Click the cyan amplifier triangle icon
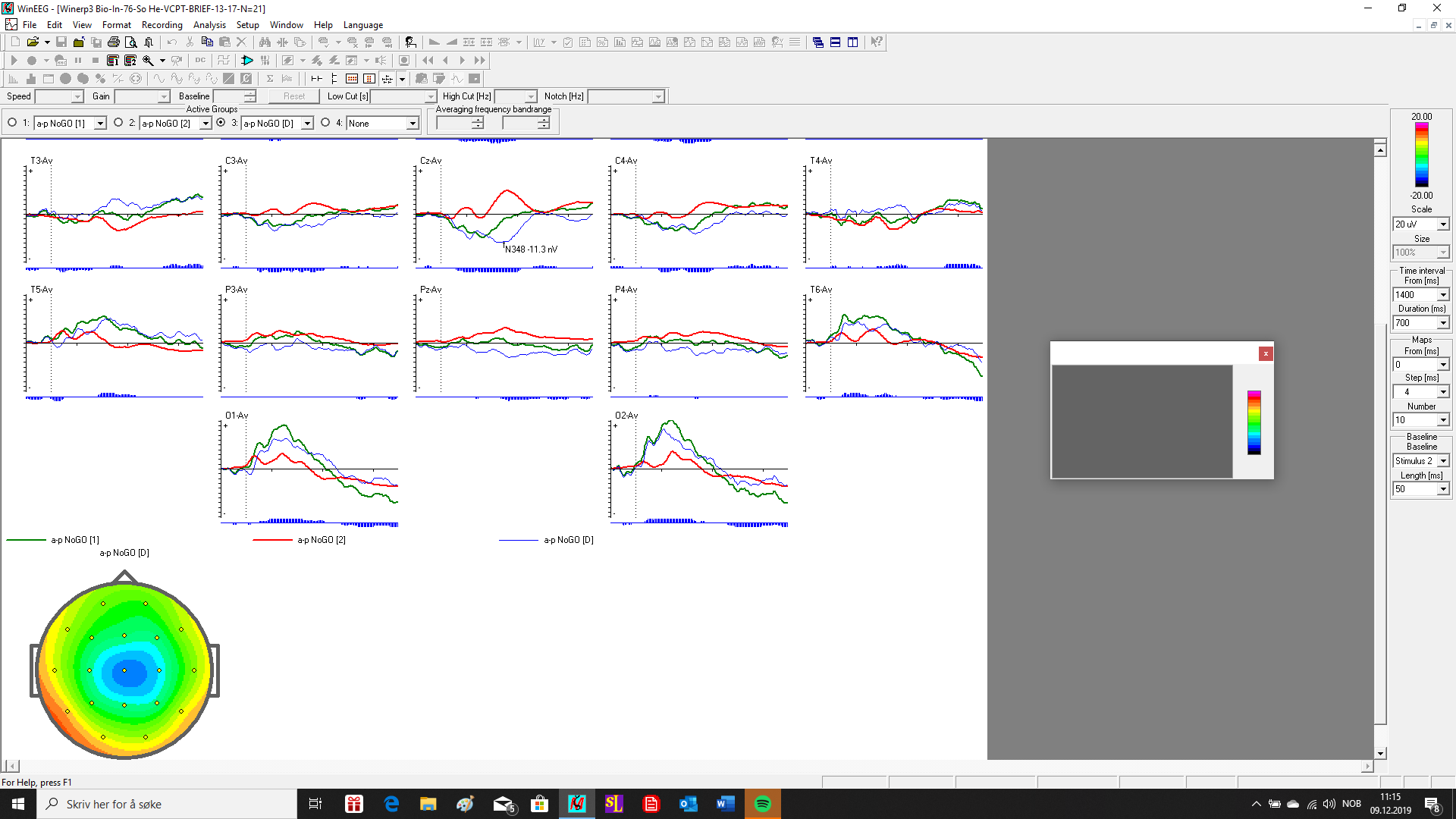This screenshot has height=819, width=1456. point(247,61)
